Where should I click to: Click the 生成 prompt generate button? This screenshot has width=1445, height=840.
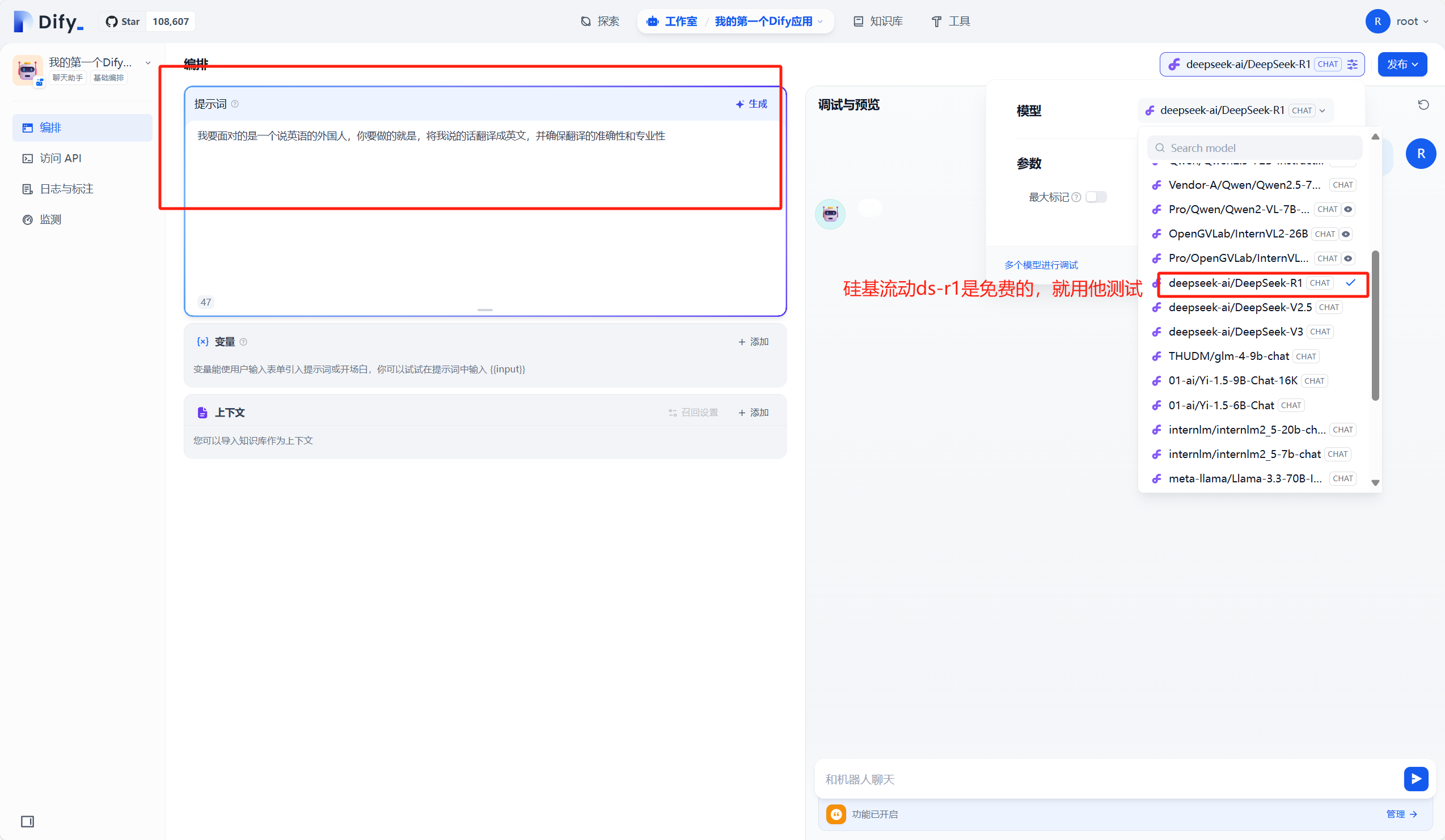pyautogui.click(x=751, y=104)
